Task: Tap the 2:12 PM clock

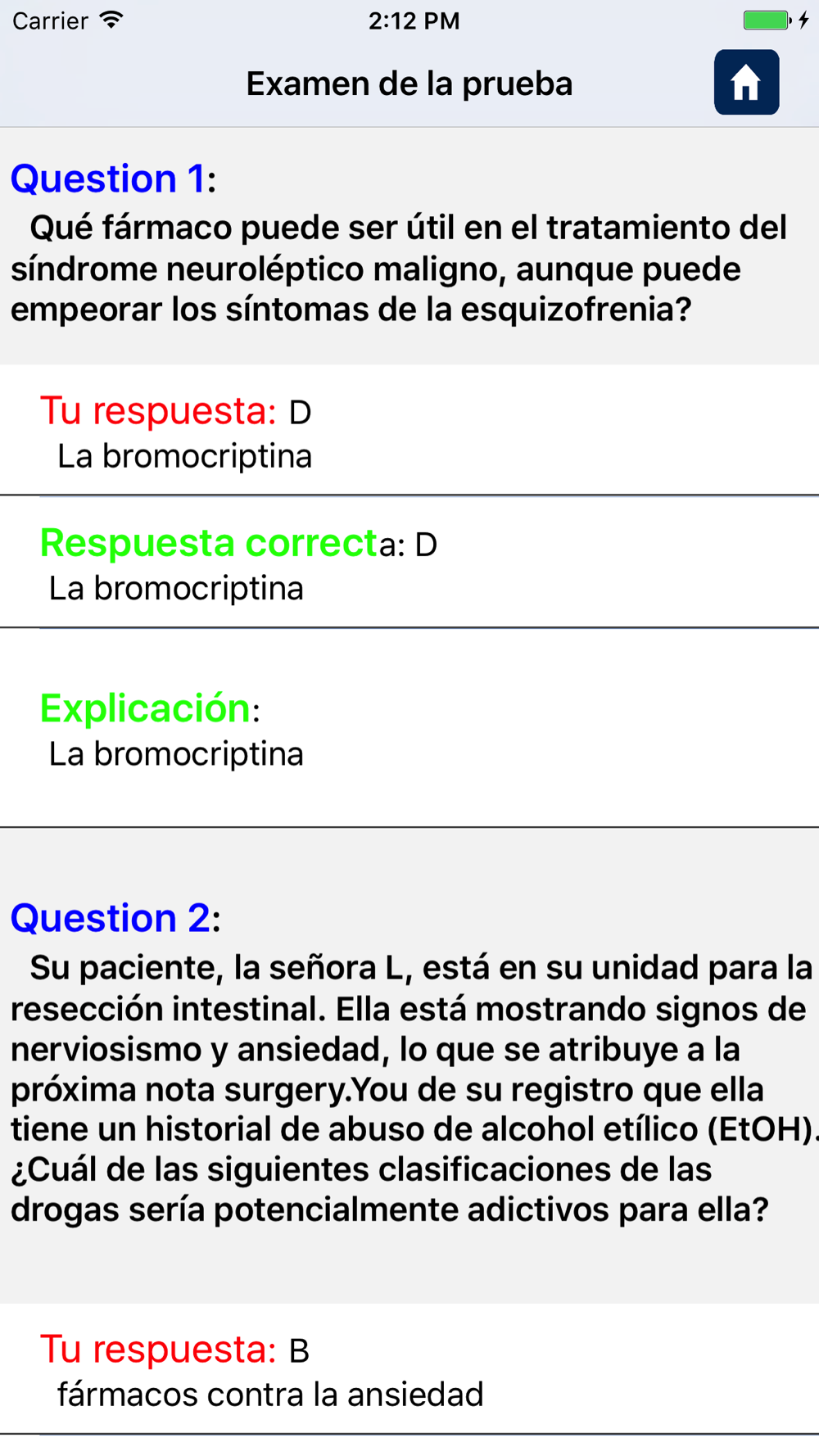Action: pos(414,20)
